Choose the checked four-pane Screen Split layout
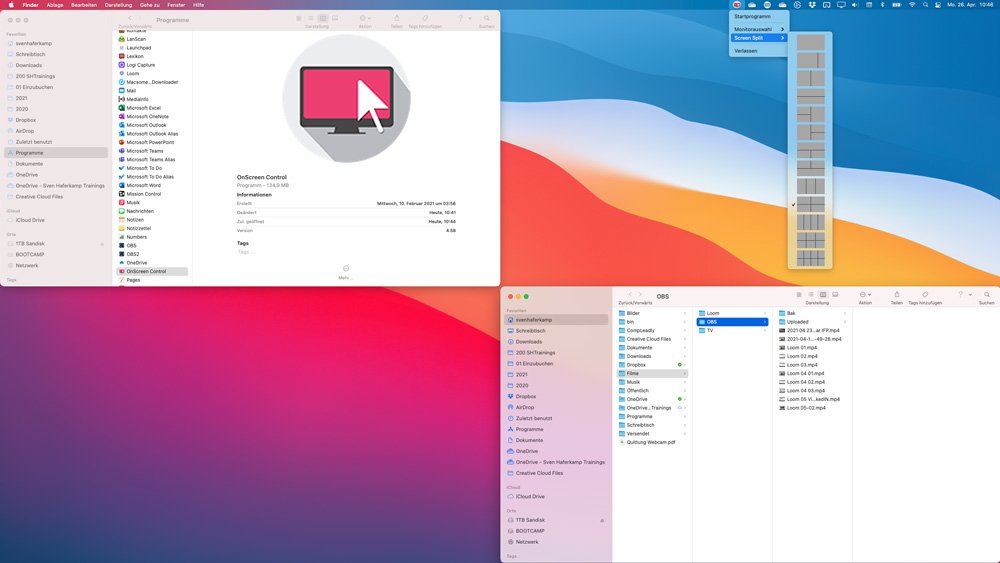Image resolution: width=1000 pixels, height=563 pixels. [811, 203]
